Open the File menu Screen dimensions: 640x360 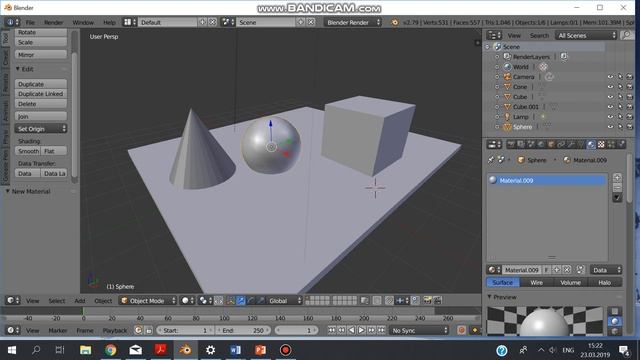click(30, 22)
